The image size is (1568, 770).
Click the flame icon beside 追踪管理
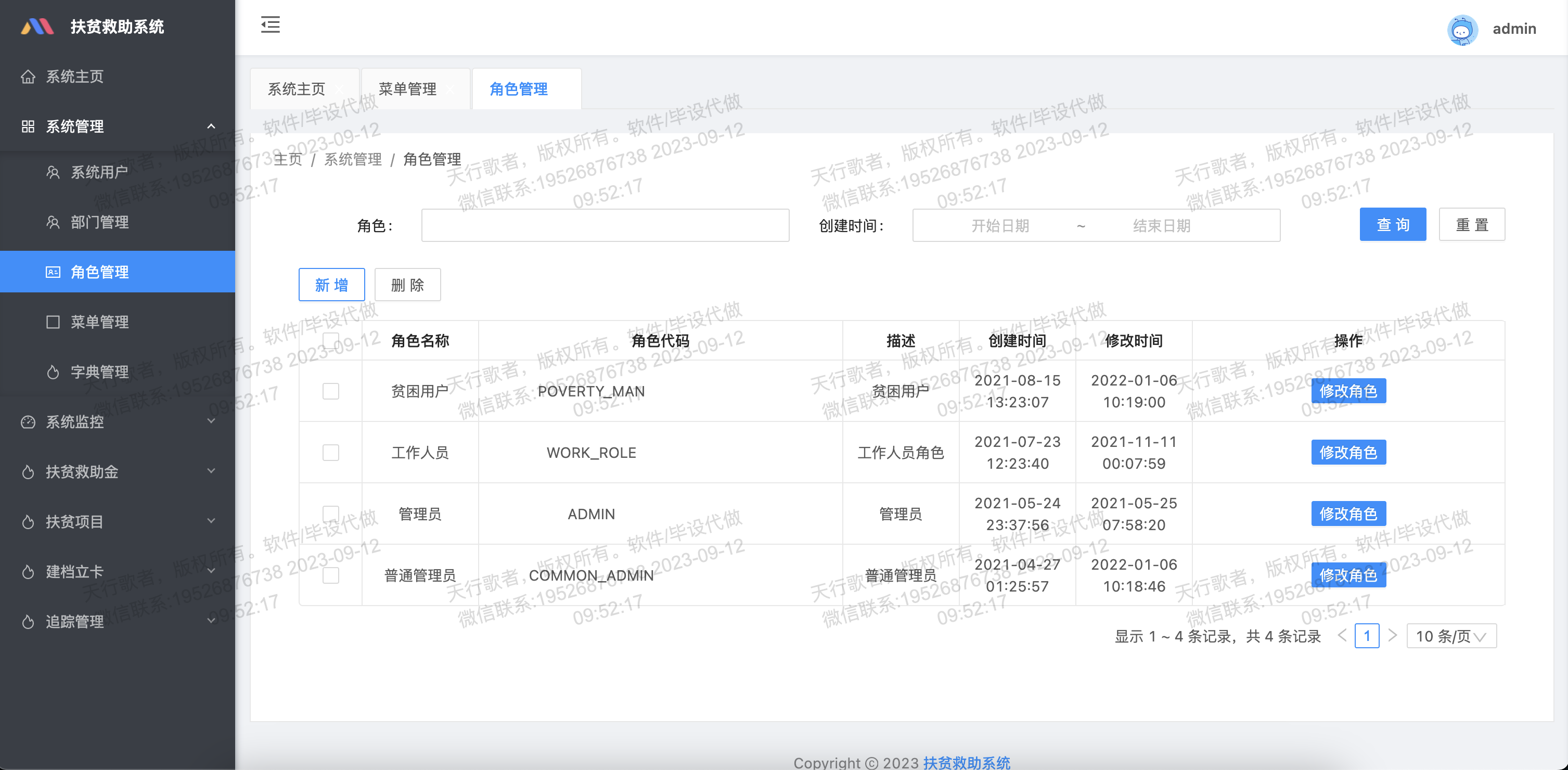coord(28,622)
